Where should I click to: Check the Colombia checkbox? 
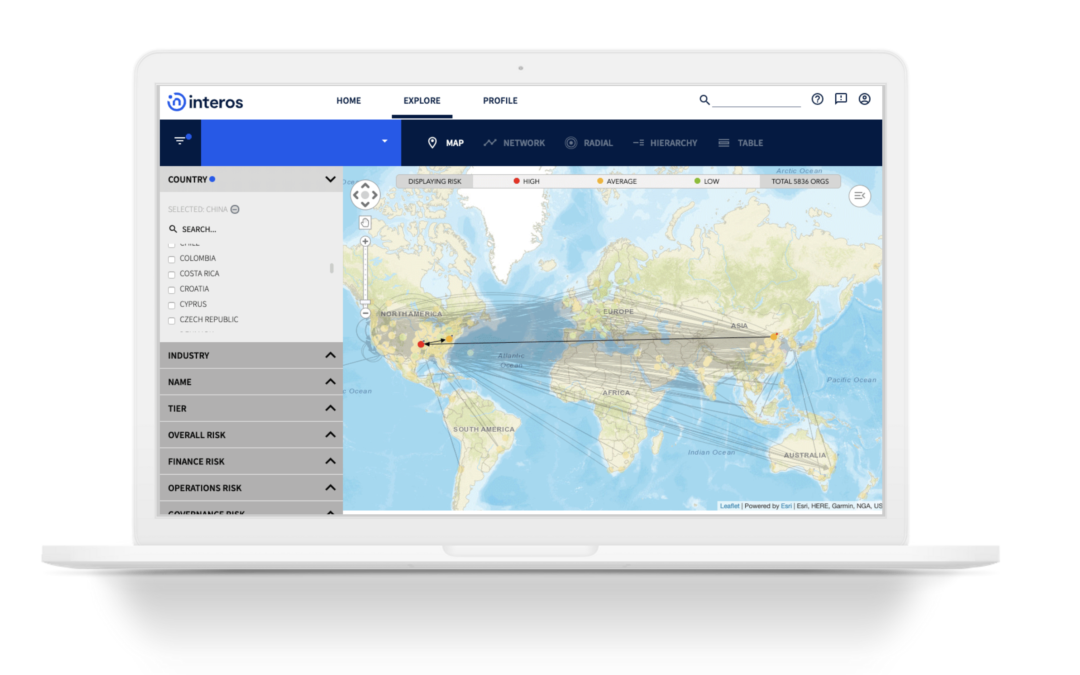(x=172, y=259)
